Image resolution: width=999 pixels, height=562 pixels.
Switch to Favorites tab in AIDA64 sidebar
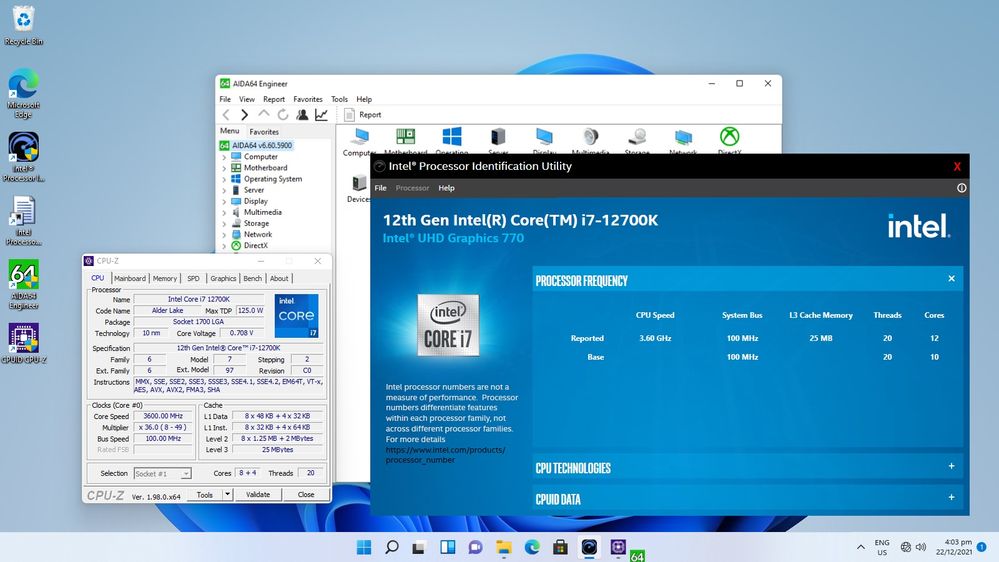pyautogui.click(x=264, y=132)
